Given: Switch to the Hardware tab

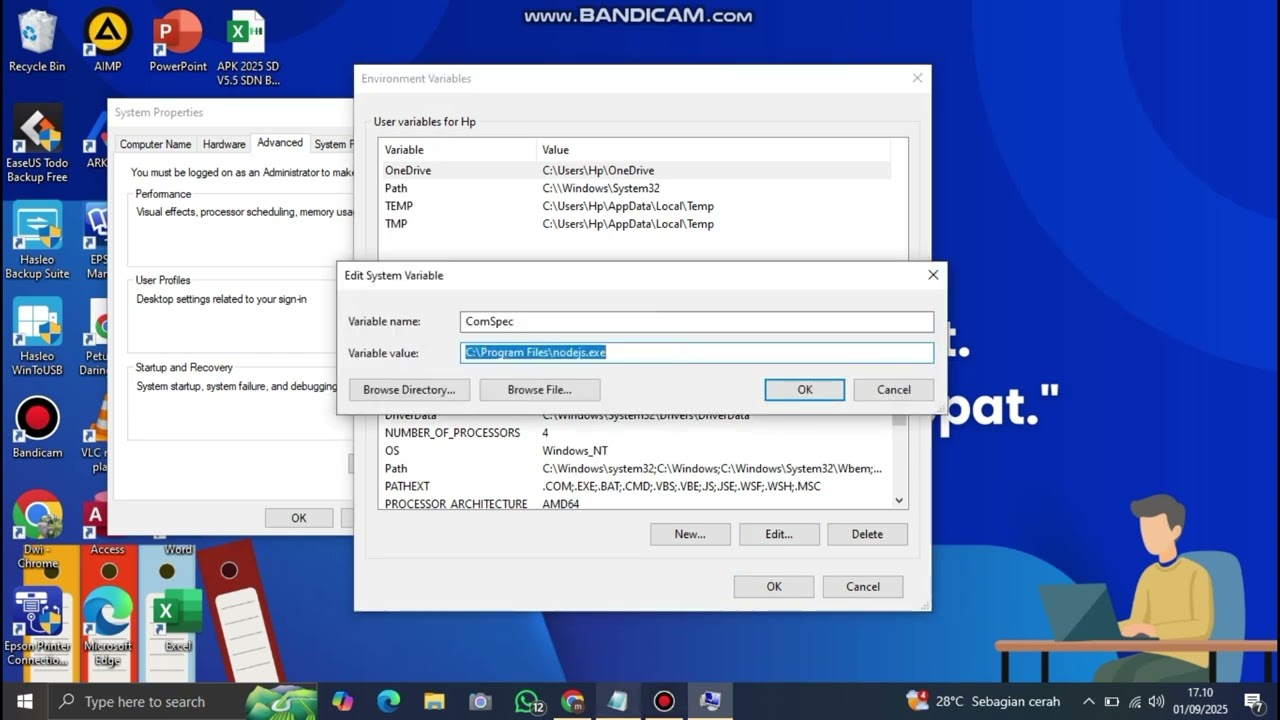Looking at the screenshot, I should coord(224,144).
